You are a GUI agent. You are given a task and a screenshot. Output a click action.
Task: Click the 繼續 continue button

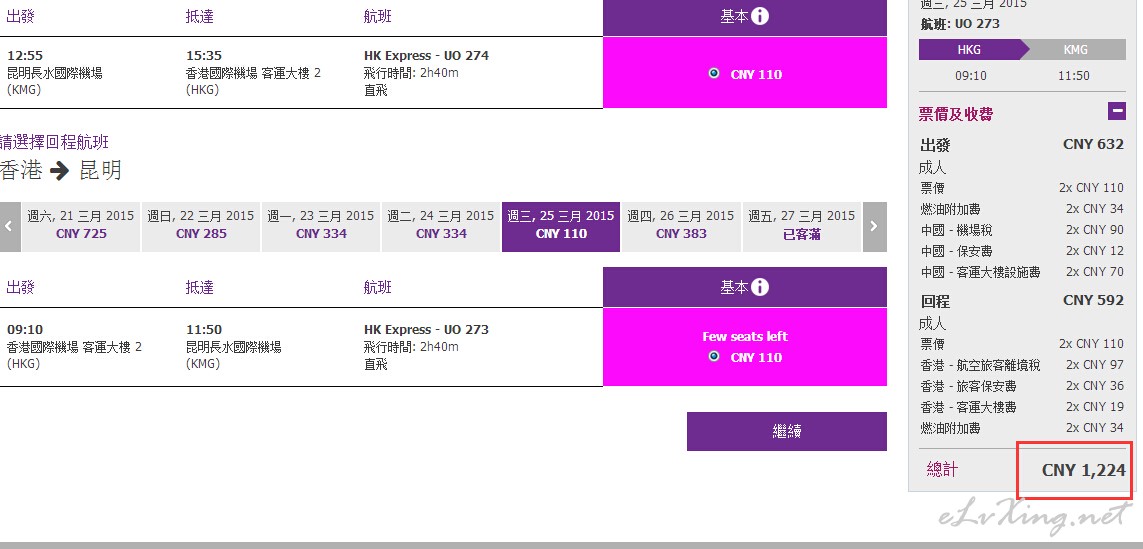coord(787,432)
